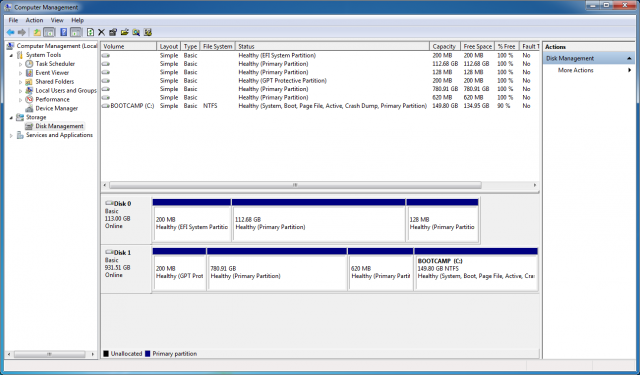Select the BOOTCAMP (C:) partition block on Disk 1

[476, 270]
